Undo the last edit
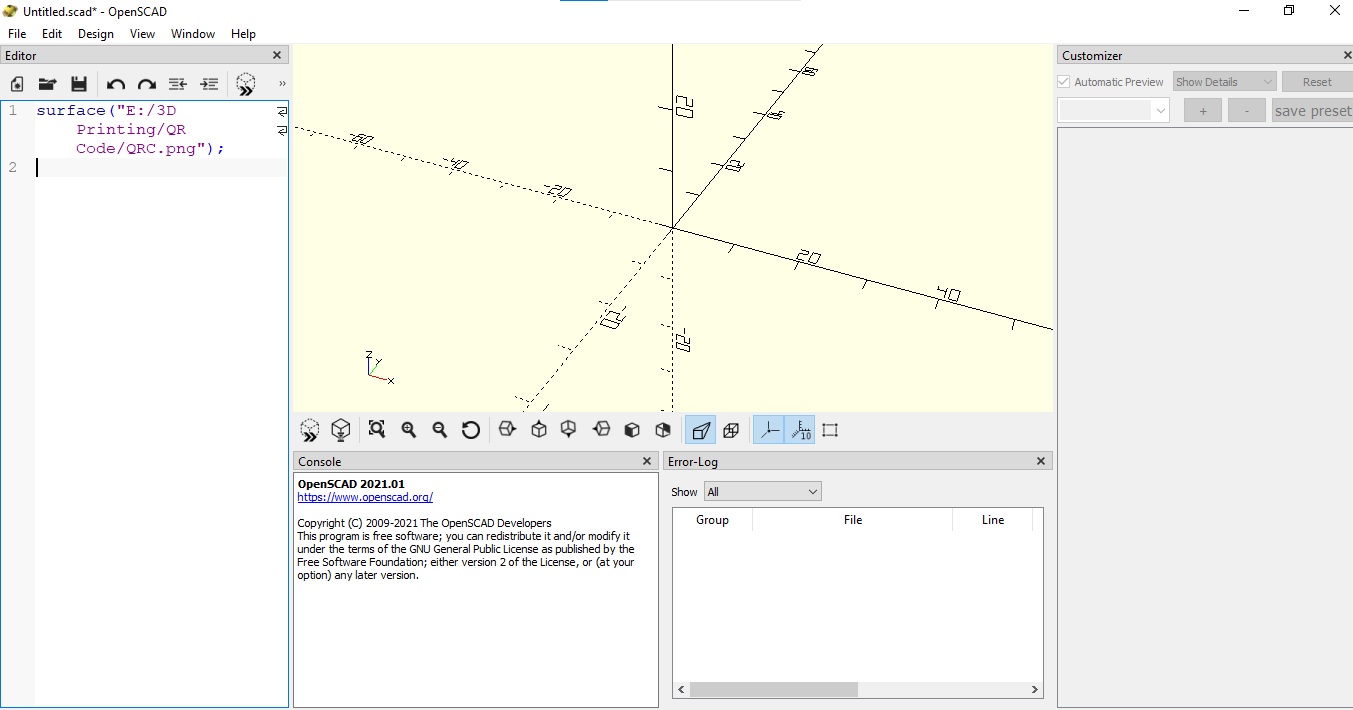 coord(116,84)
